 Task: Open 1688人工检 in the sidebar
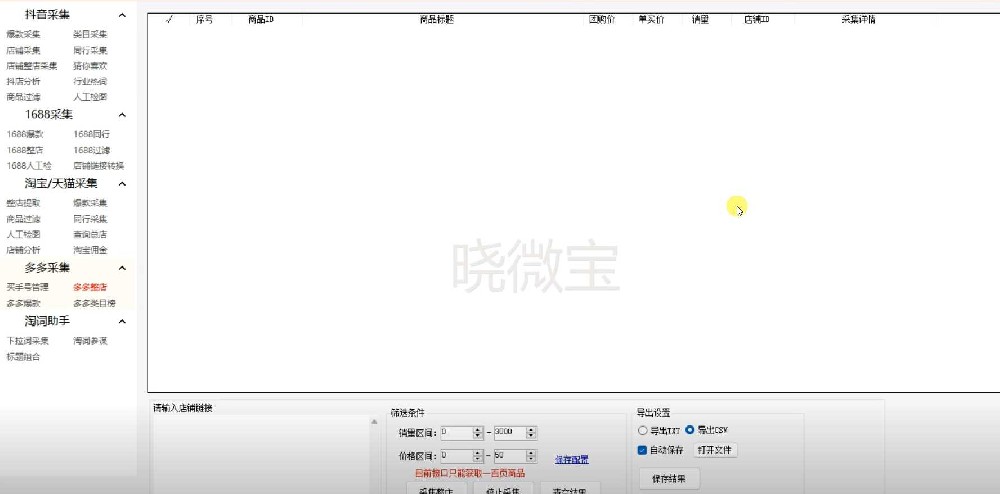pos(29,166)
